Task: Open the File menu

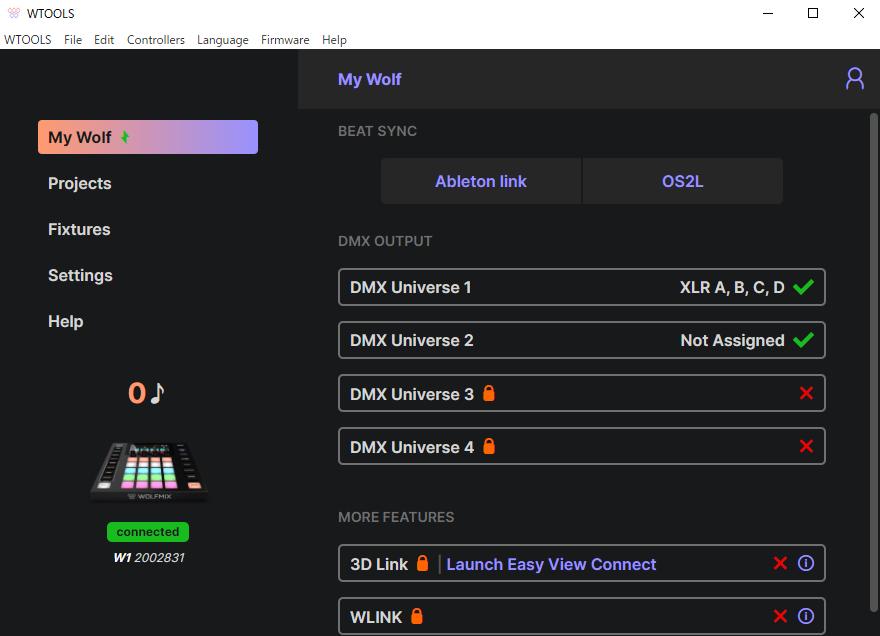Action: (73, 40)
